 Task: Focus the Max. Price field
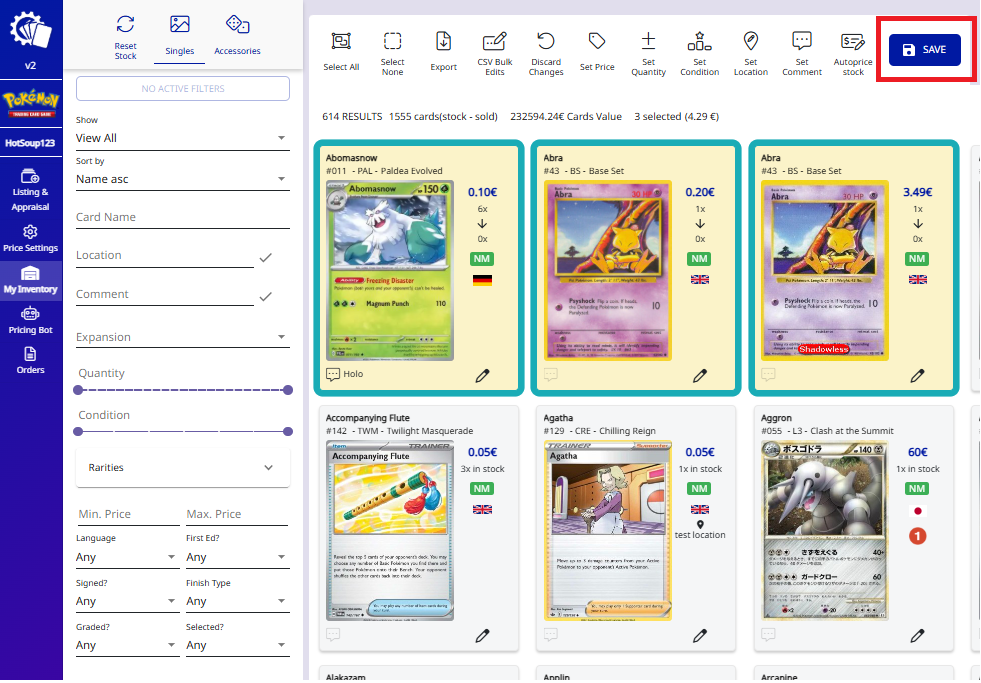pyautogui.click(x=236, y=514)
